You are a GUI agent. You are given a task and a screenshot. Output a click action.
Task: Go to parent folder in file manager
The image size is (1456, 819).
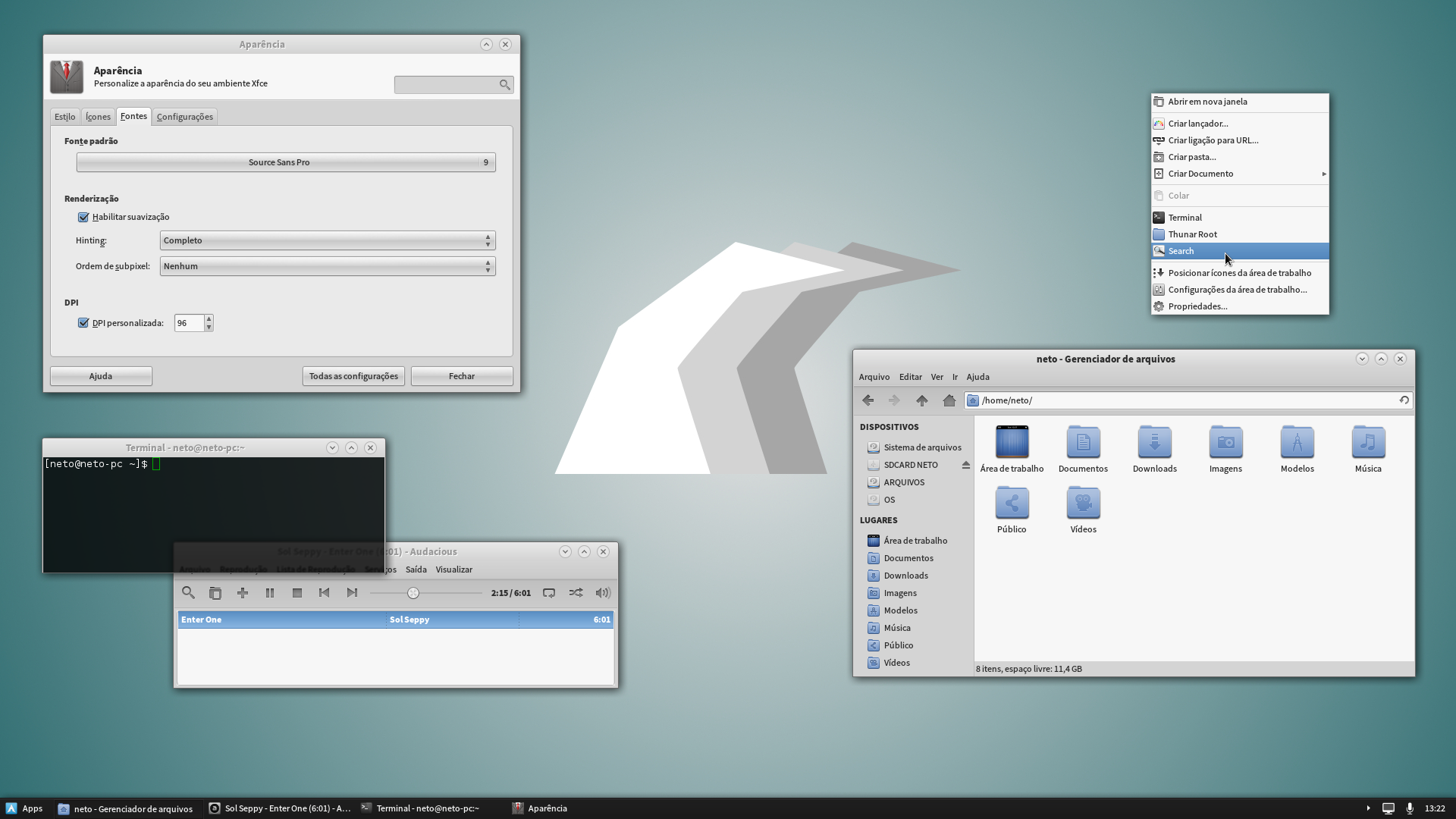point(922,400)
